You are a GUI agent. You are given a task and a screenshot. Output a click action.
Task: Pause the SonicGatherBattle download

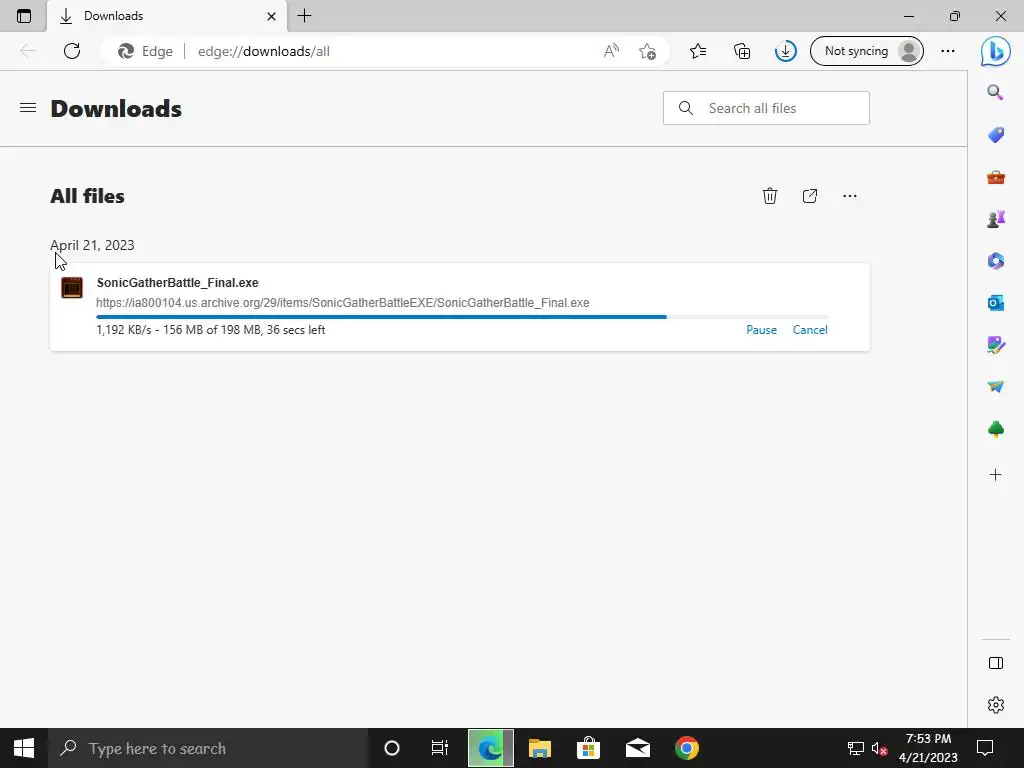pos(761,330)
